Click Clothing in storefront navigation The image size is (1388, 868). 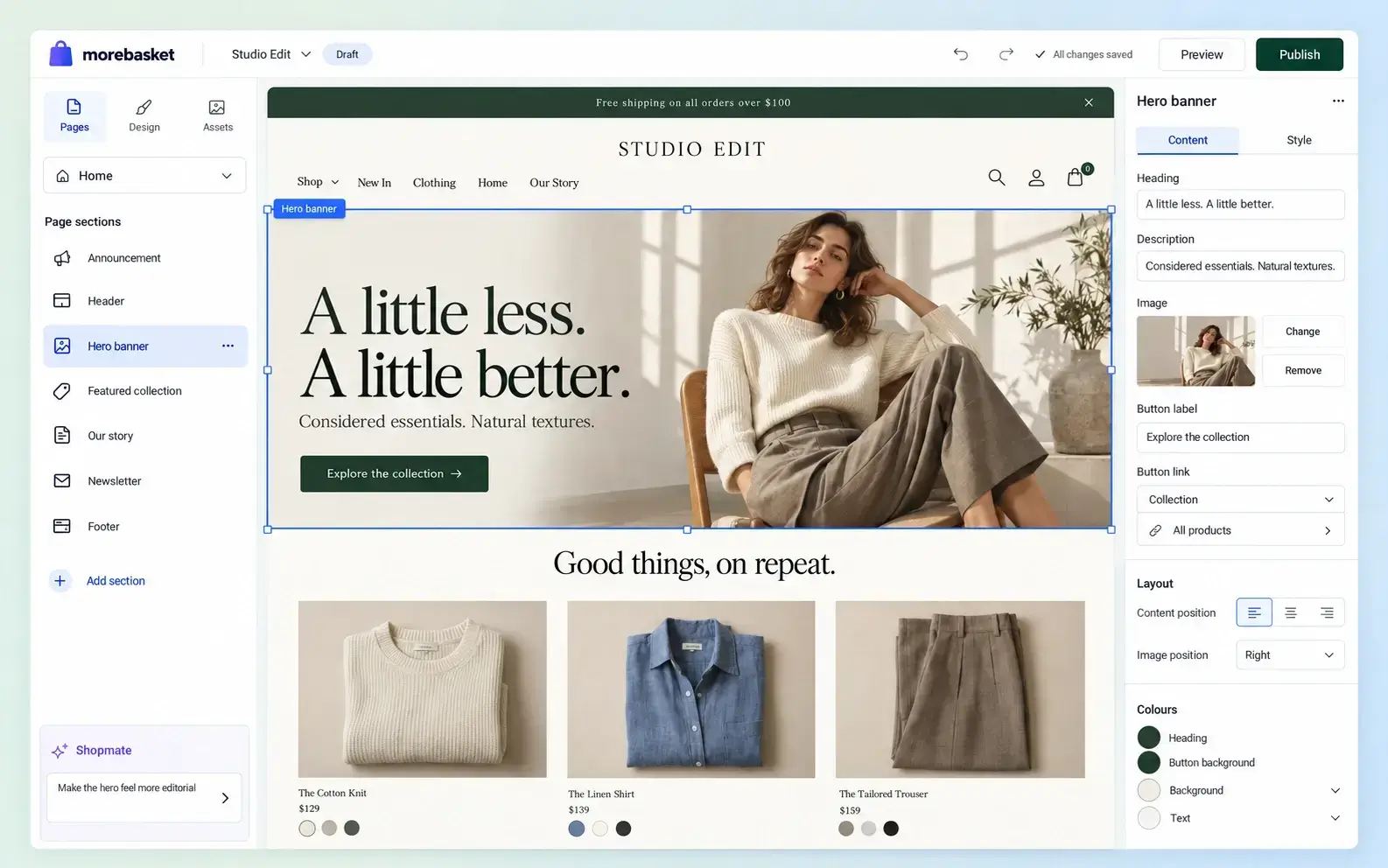(434, 183)
